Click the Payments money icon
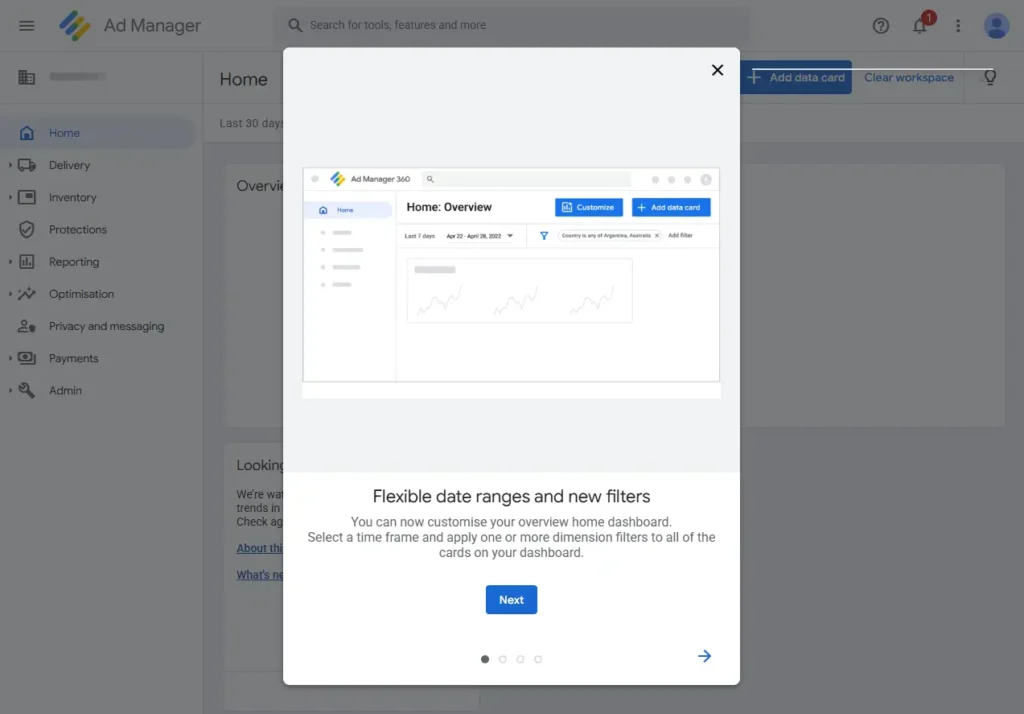The image size is (1024, 714). tap(27, 358)
